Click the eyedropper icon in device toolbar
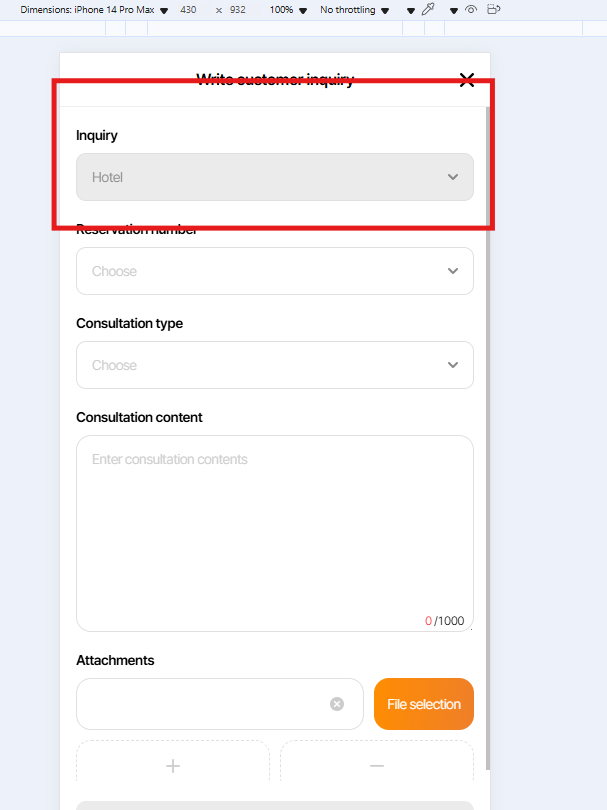This screenshot has width=607, height=810. click(428, 9)
